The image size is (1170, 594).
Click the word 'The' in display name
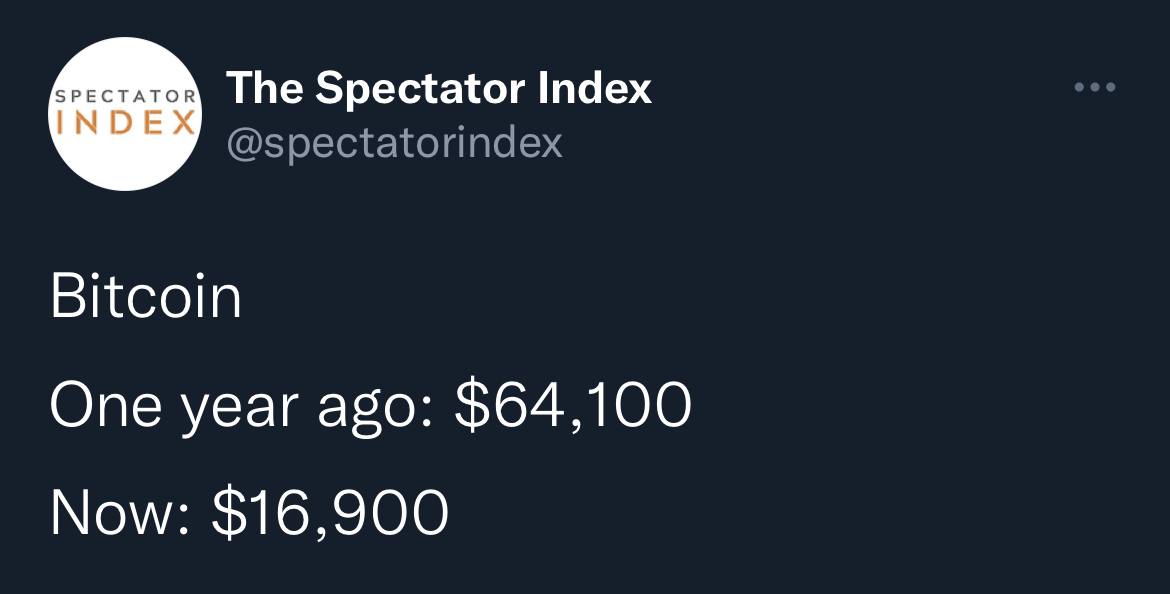pyautogui.click(x=264, y=89)
